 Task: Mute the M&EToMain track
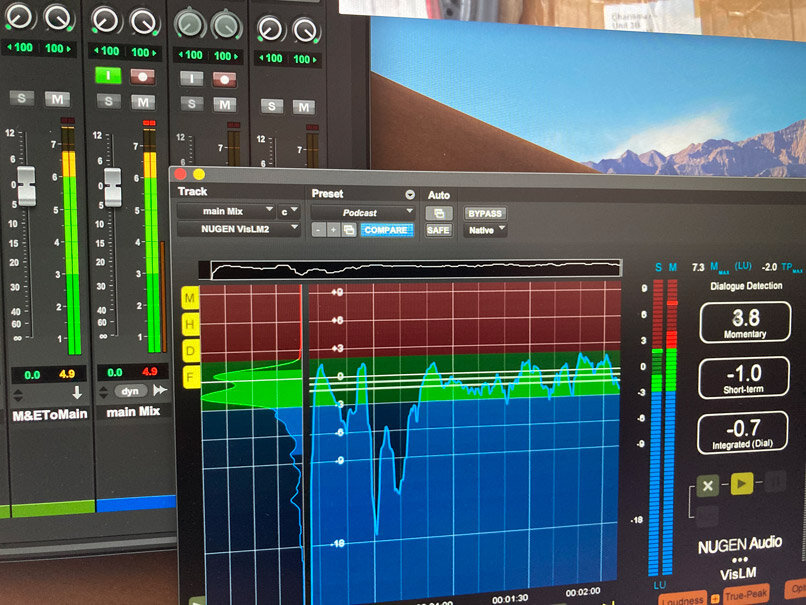[x=57, y=99]
